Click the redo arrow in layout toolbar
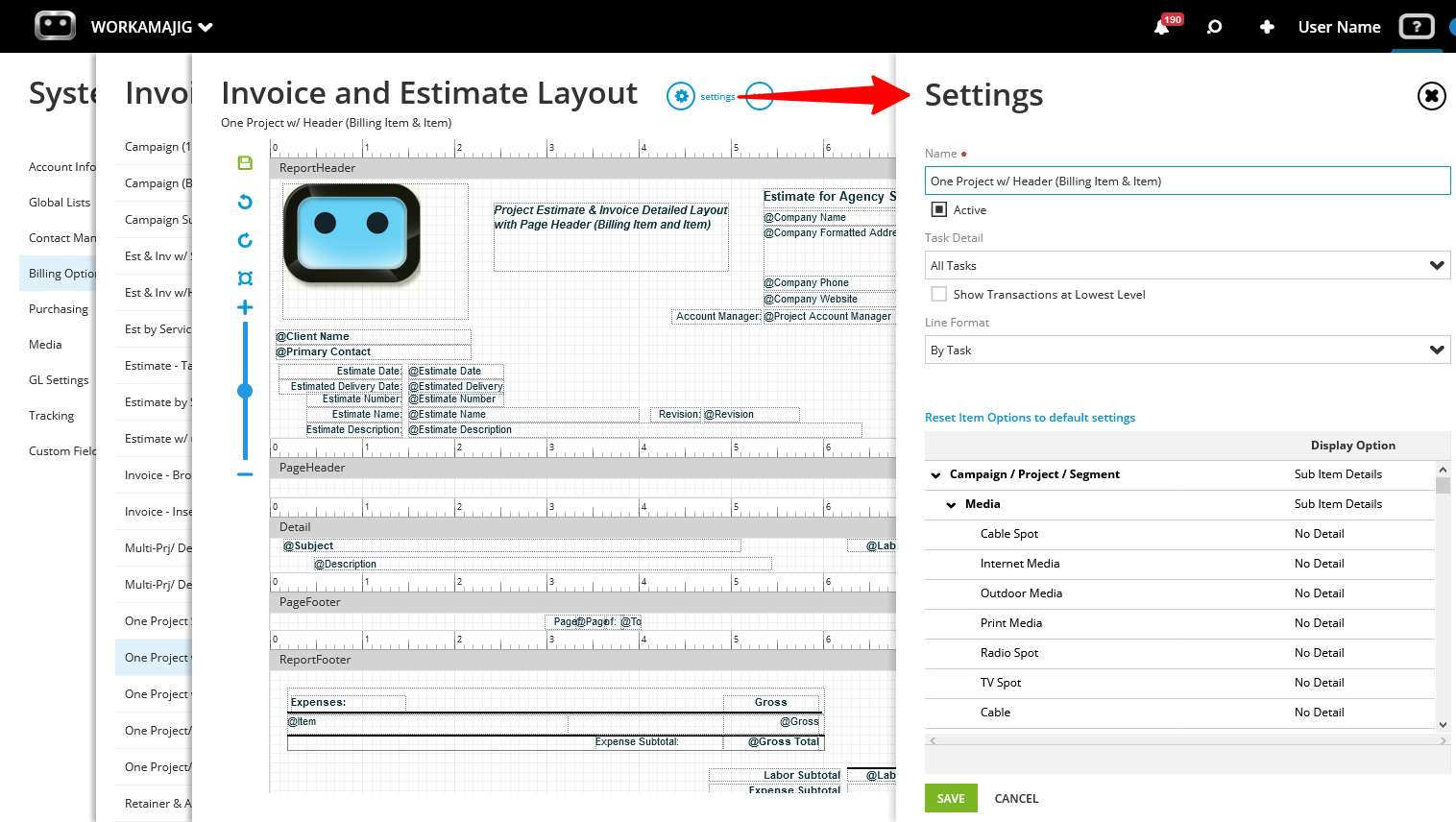 245,240
